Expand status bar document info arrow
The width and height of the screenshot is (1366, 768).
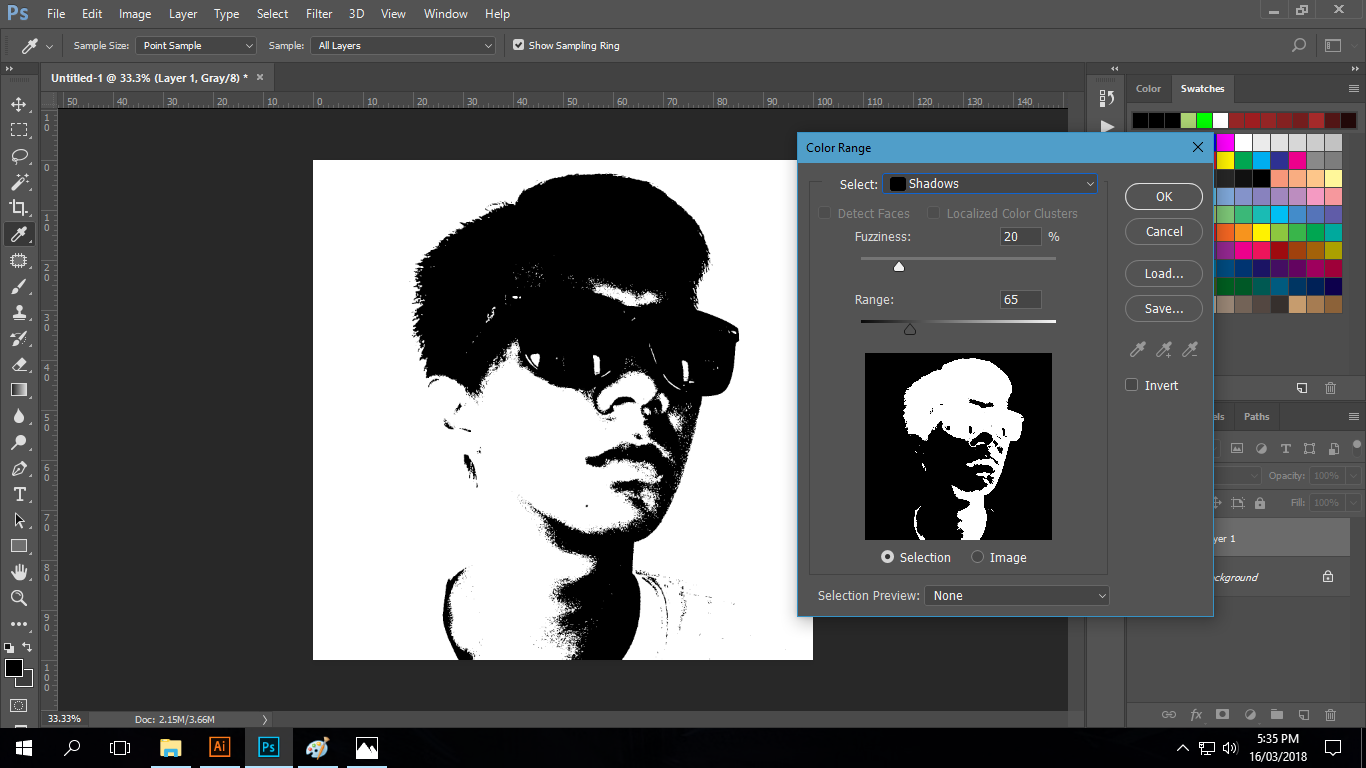click(264, 719)
